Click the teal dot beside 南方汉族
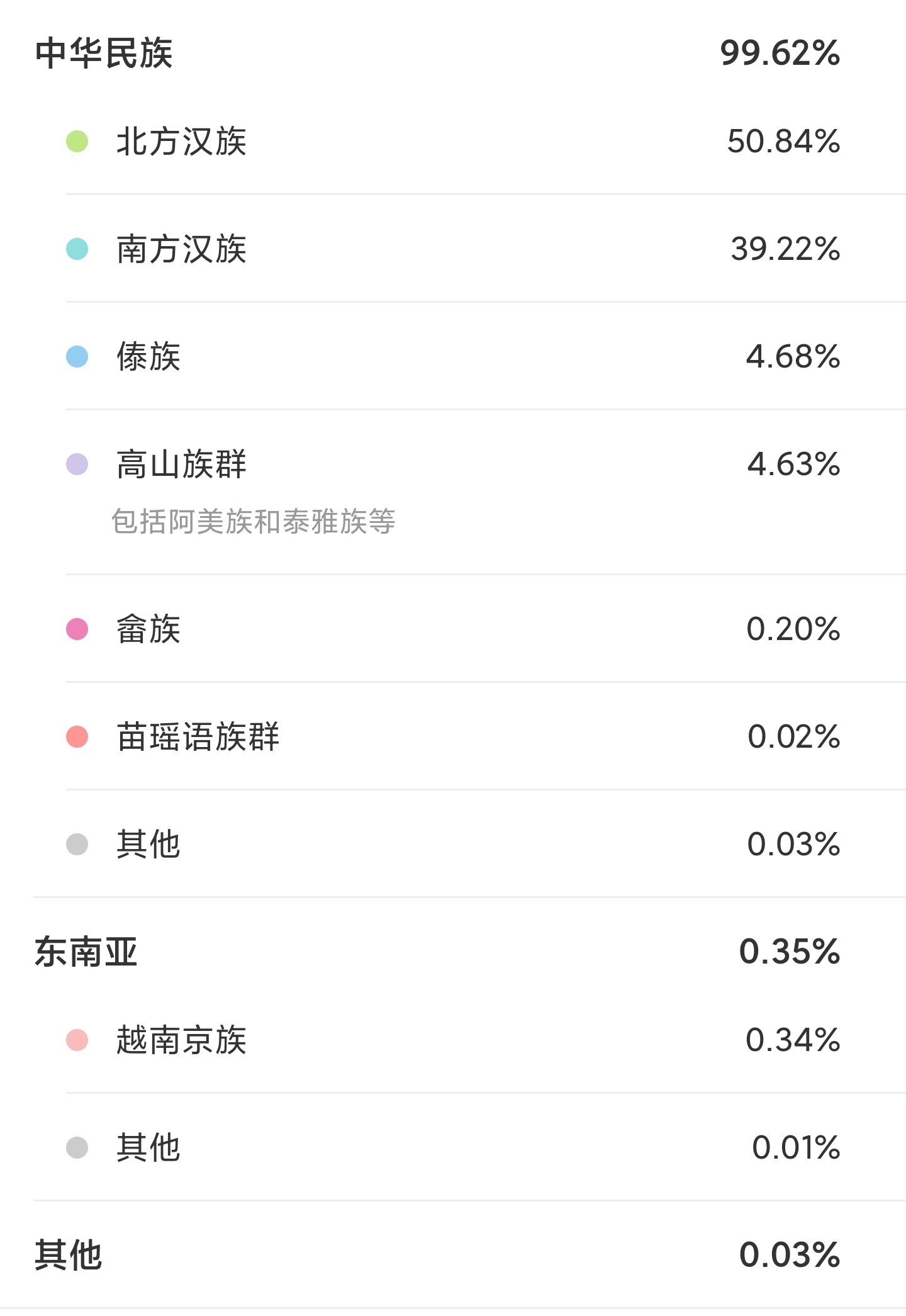Image resolution: width=906 pixels, height=1316 pixels. coord(77,249)
